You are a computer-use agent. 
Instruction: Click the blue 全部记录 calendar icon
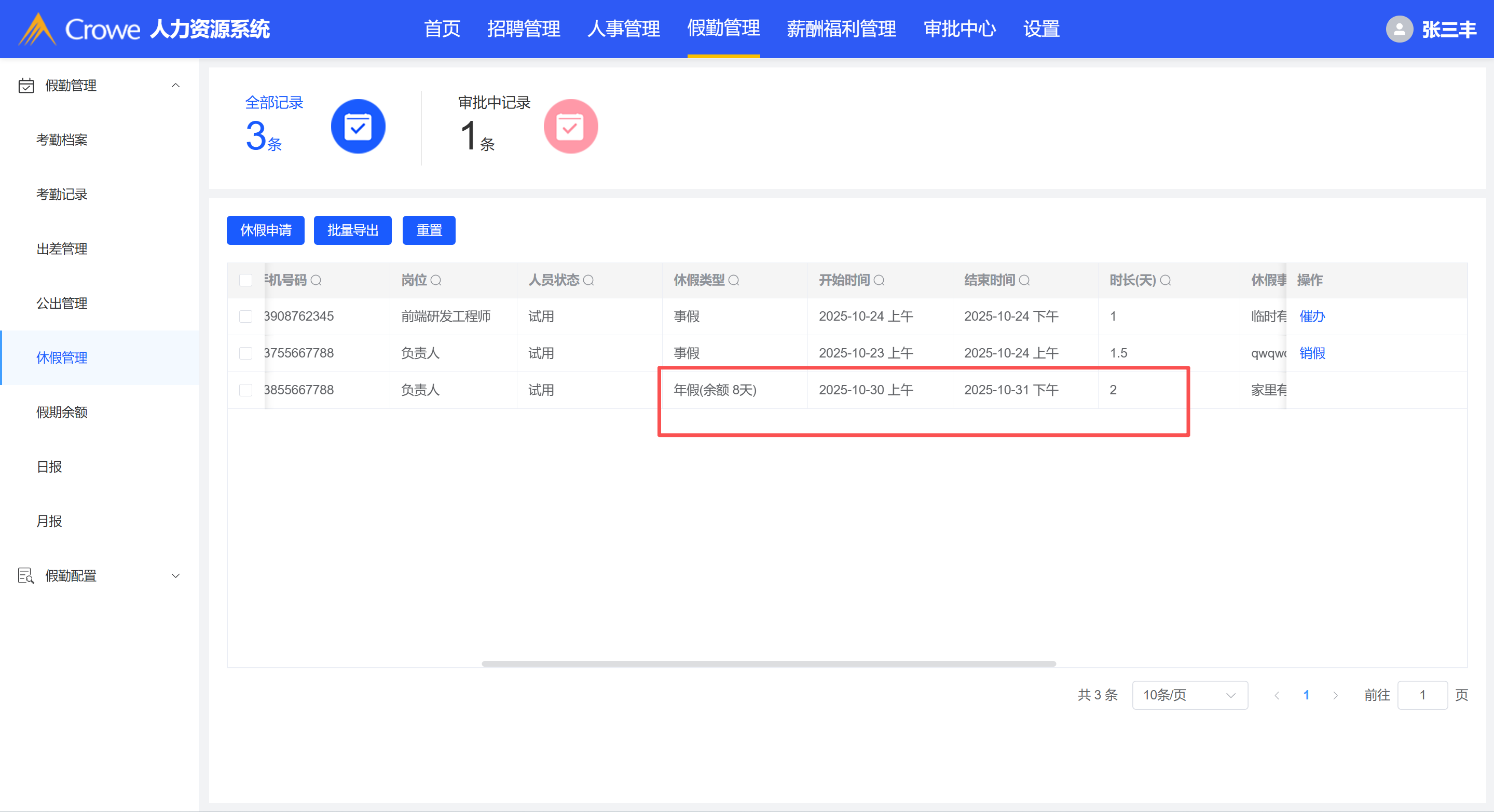pyautogui.click(x=358, y=127)
